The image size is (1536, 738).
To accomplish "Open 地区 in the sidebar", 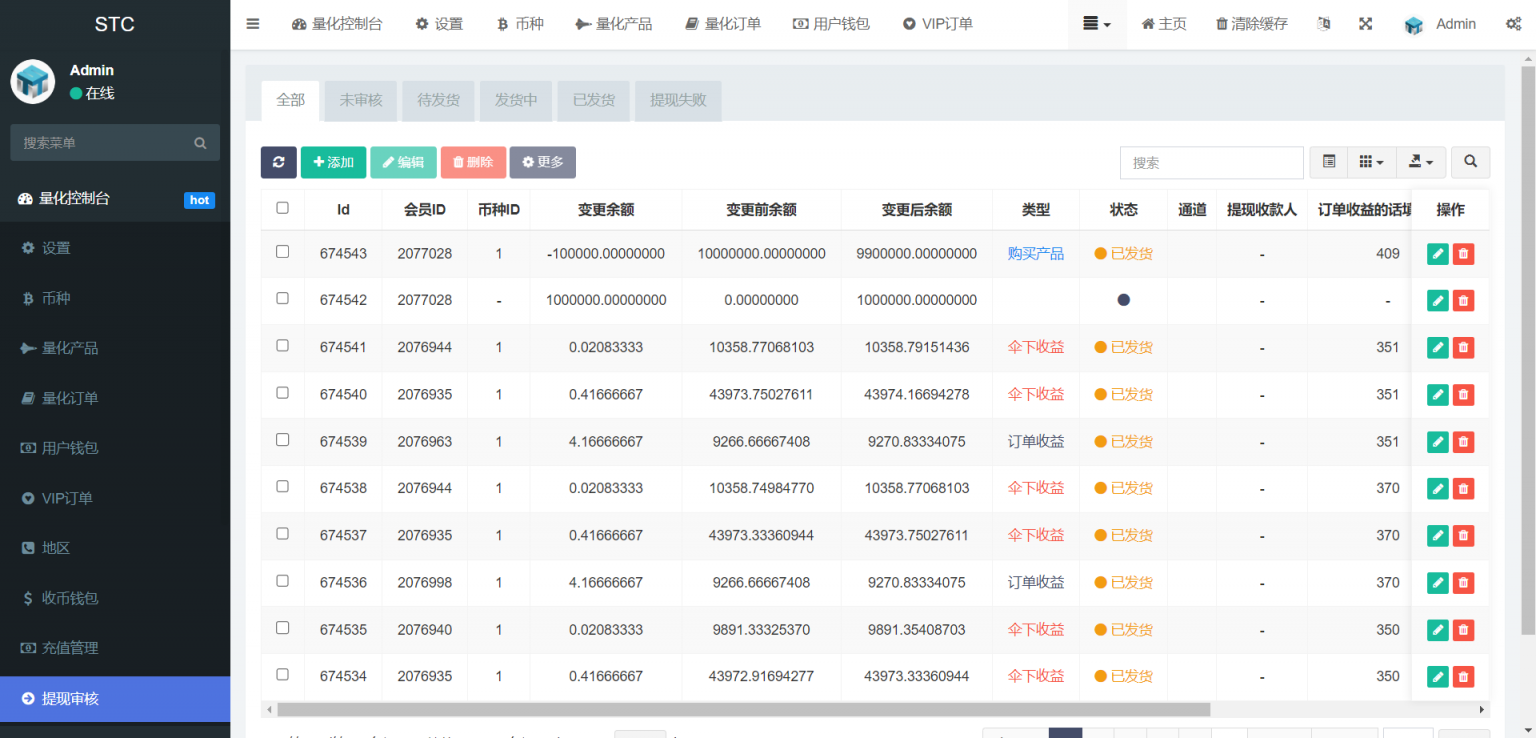I will point(115,548).
